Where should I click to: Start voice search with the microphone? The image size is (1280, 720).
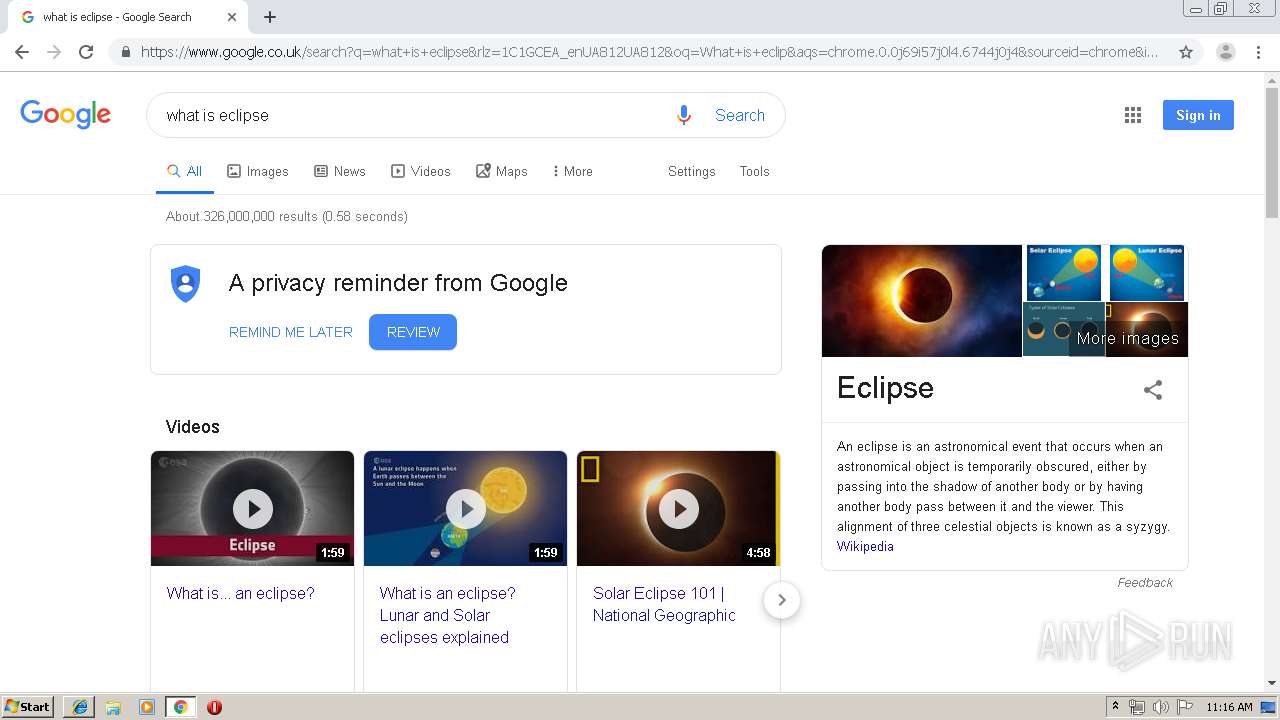pyautogui.click(x=684, y=115)
